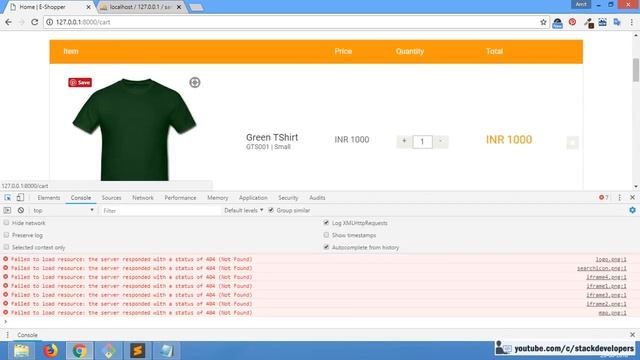Image resolution: width=640 pixels, height=360 pixels.
Task: Open File Explorer from the taskbar
Action: [x=21, y=351]
